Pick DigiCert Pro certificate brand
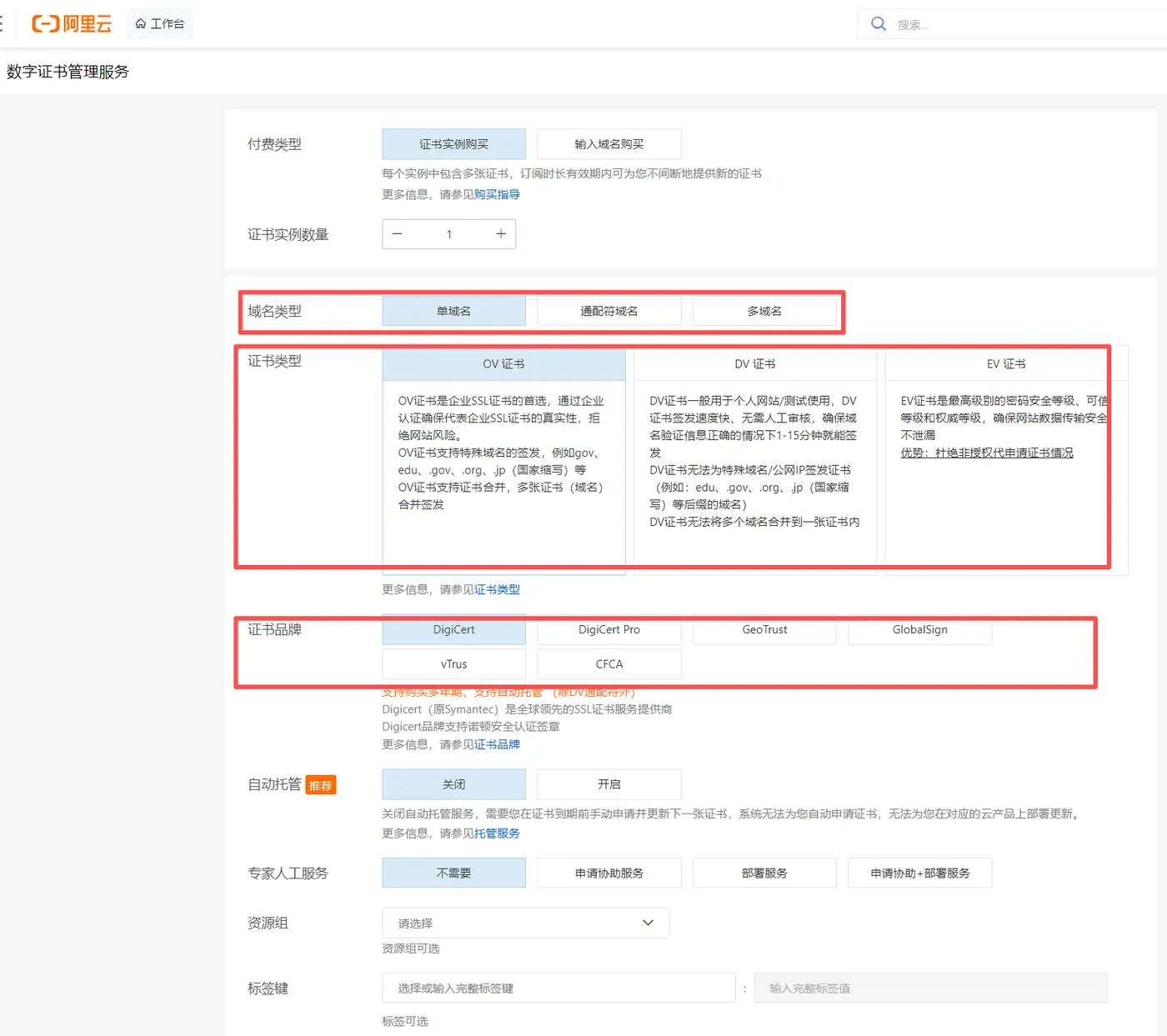1167x1036 pixels. point(609,629)
